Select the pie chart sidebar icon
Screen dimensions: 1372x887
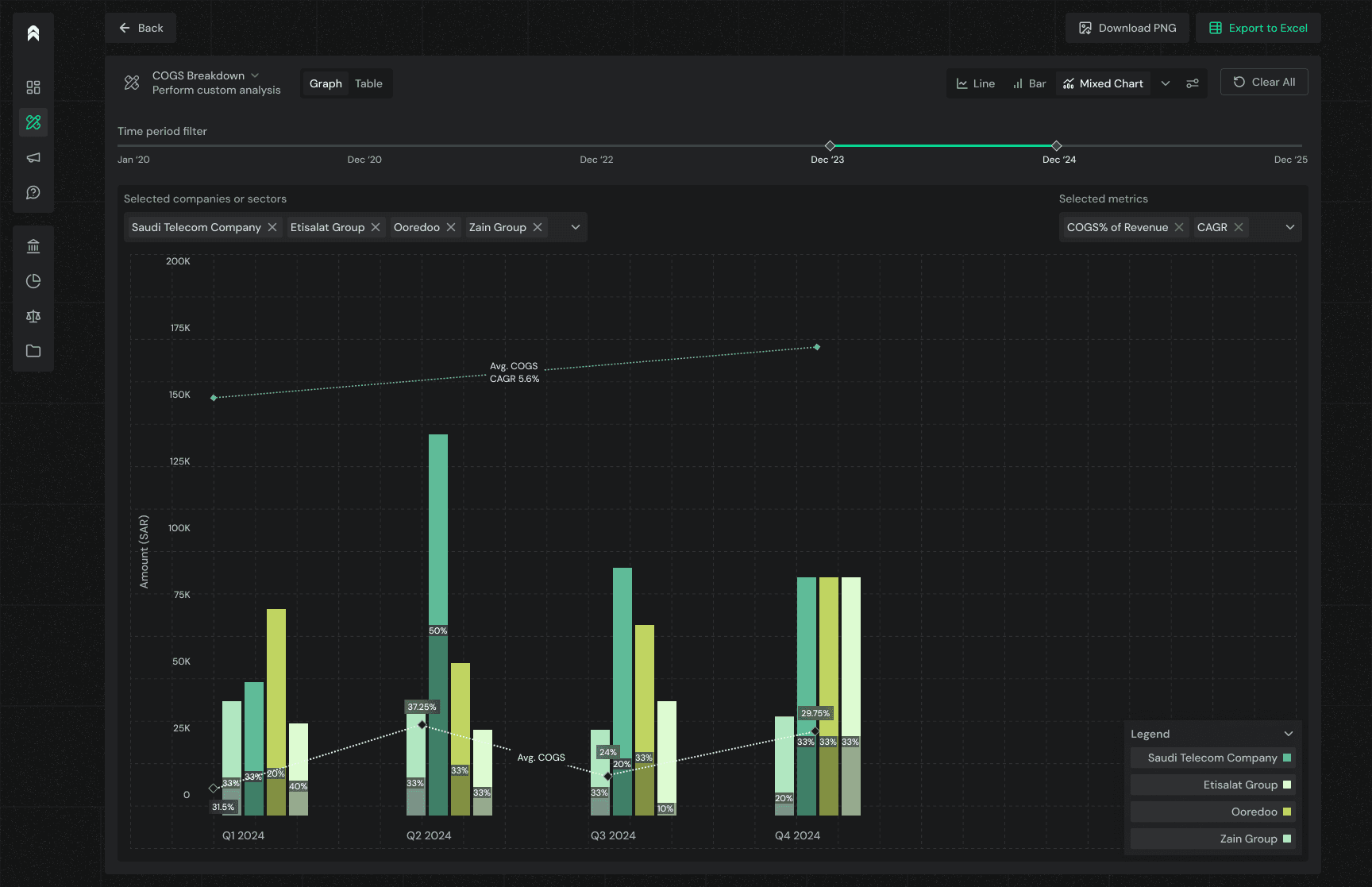33,281
